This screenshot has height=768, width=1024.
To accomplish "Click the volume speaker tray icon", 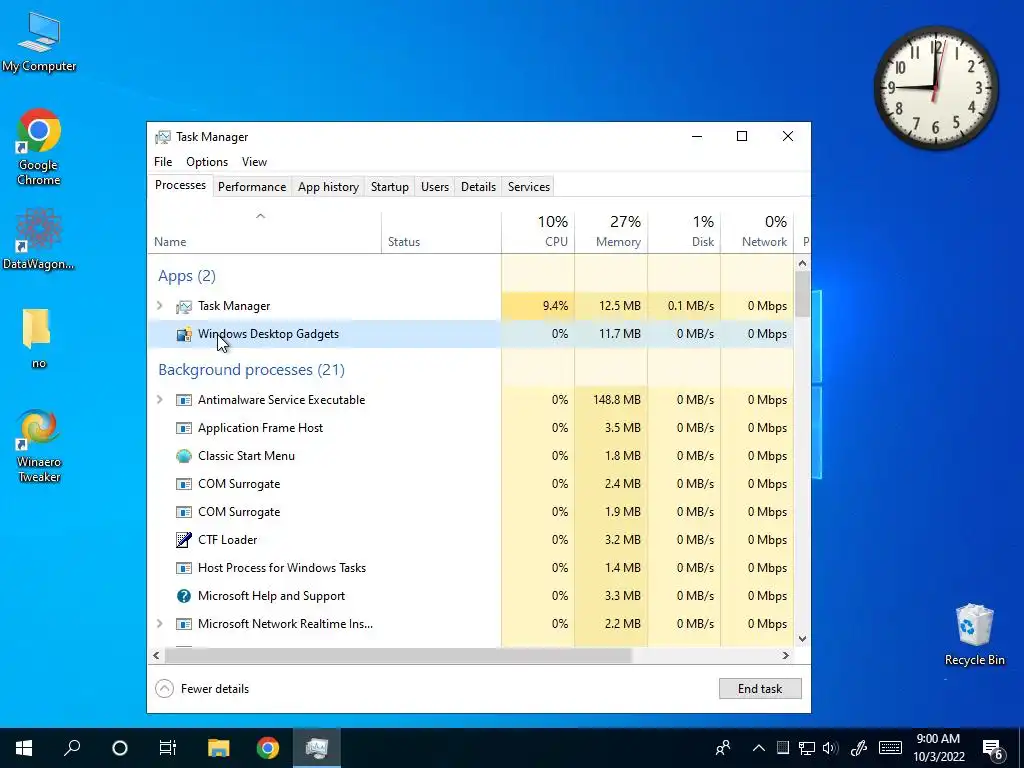I will tap(830, 748).
